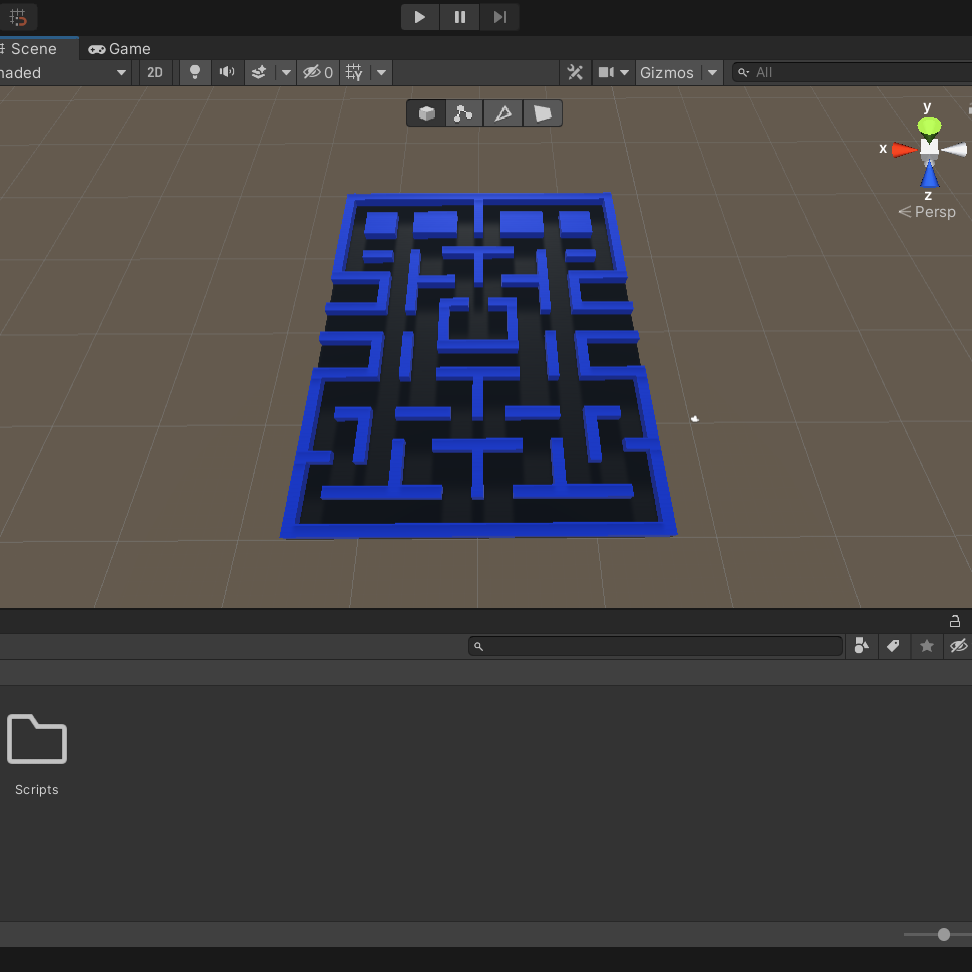Click the scene camera settings icon

(x=606, y=73)
